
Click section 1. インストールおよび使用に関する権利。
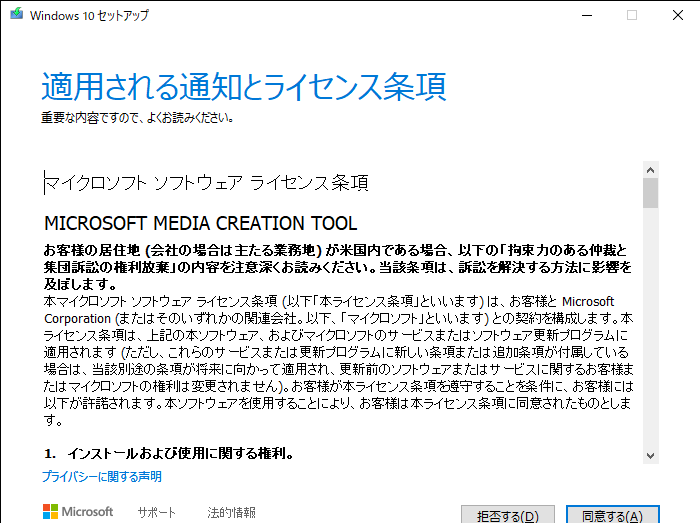[x=169, y=453]
